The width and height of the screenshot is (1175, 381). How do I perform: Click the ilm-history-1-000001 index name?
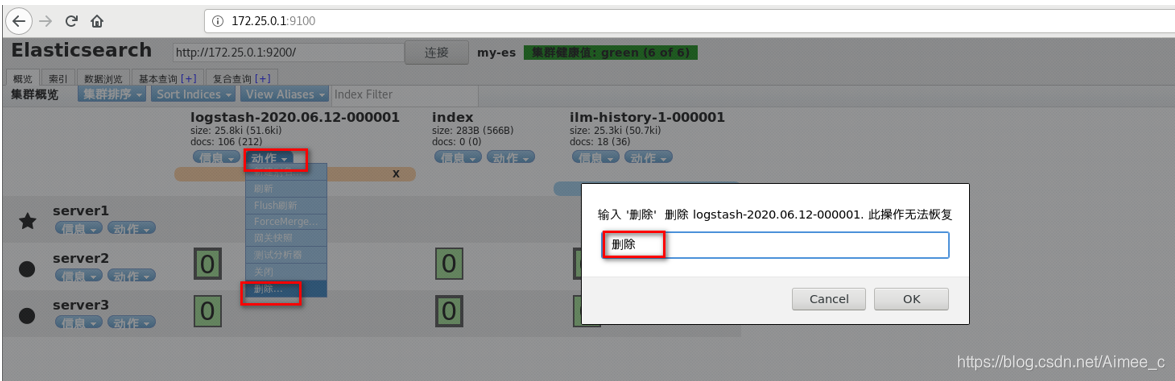click(647, 118)
